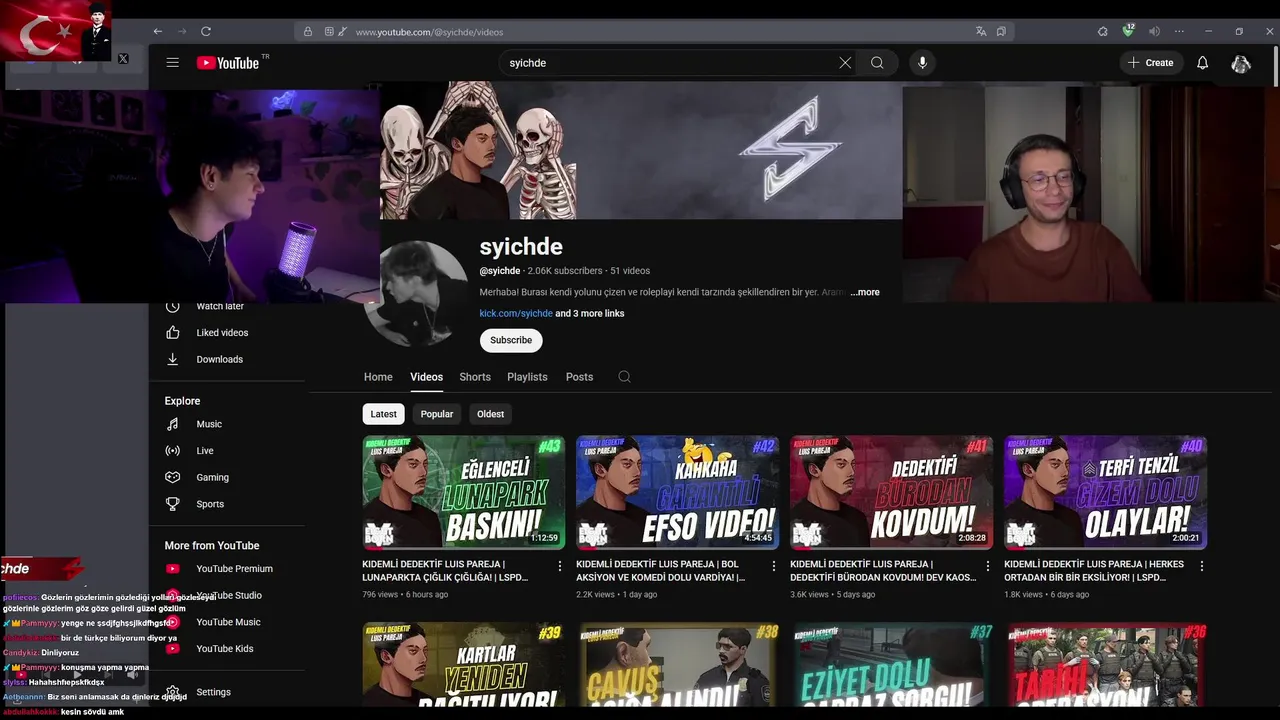Open options for DEDEKTİFİ BÜRODAN KOVDUM video

(x=987, y=566)
